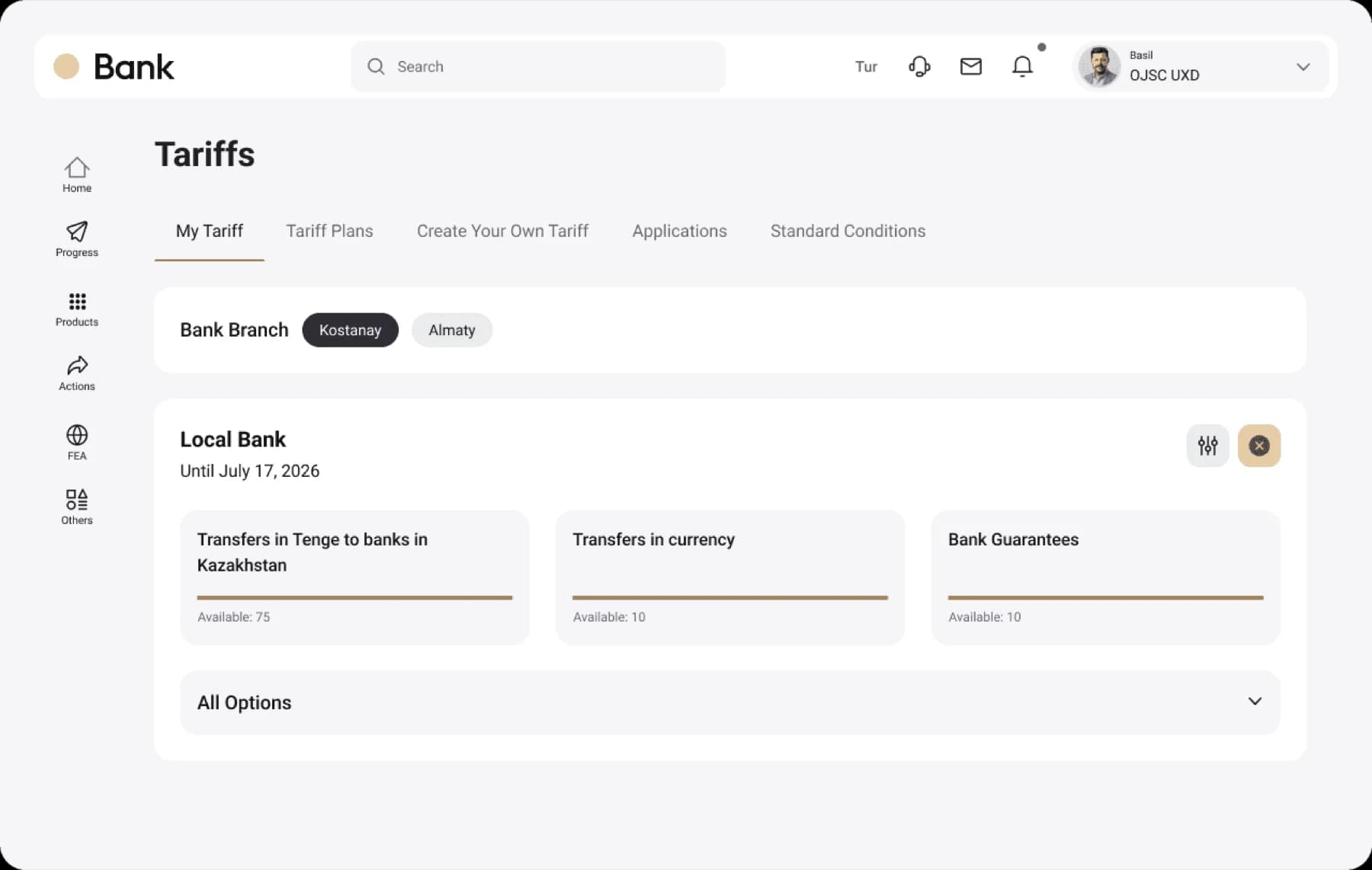
Task: Click into the Search field
Action: (537, 67)
